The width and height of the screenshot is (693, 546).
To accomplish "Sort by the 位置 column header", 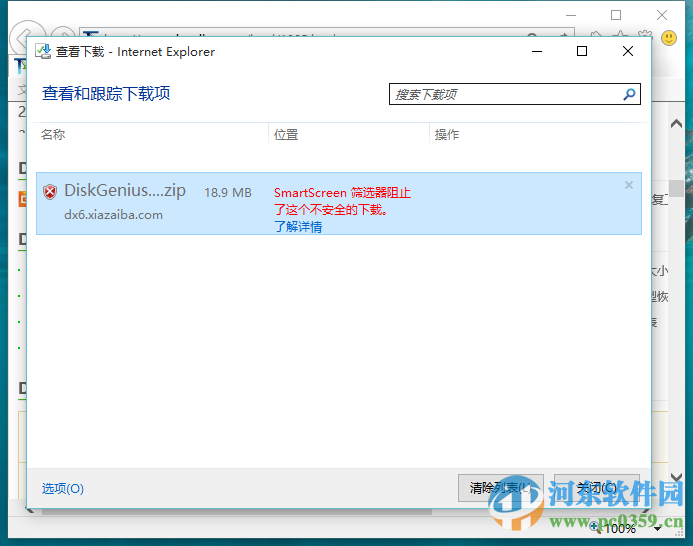I will [286, 134].
